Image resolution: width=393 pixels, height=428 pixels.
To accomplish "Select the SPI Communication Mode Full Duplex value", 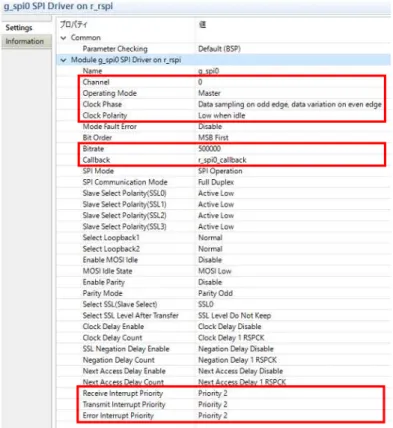I will tap(216, 182).
